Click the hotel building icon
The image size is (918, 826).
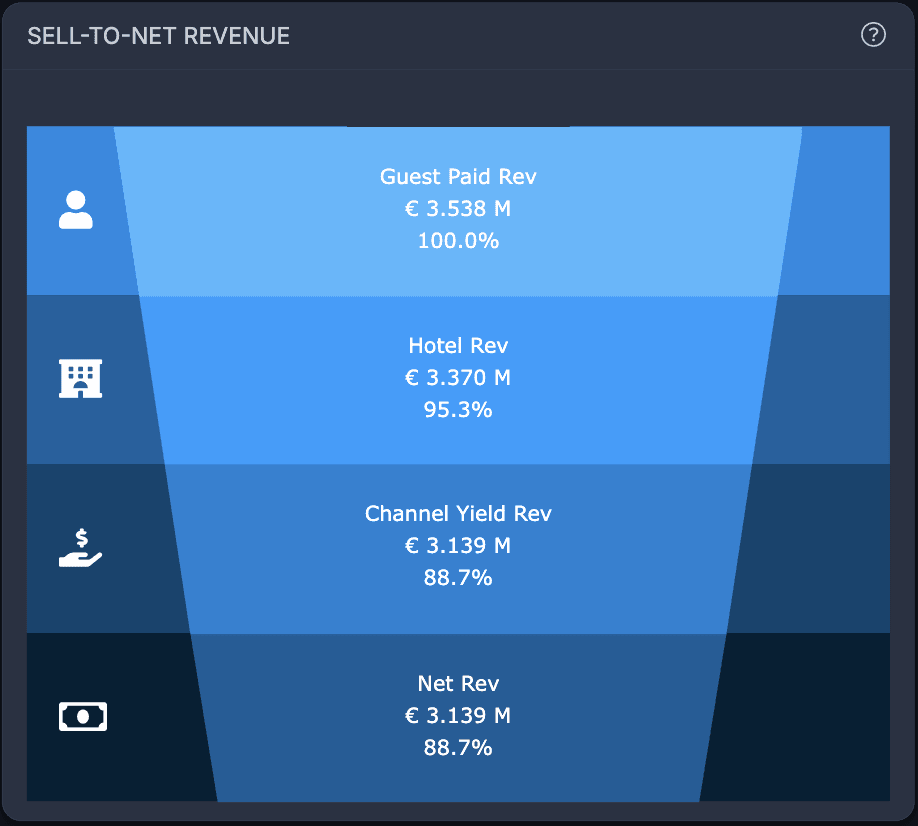pyautogui.click(x=80, y=378)
